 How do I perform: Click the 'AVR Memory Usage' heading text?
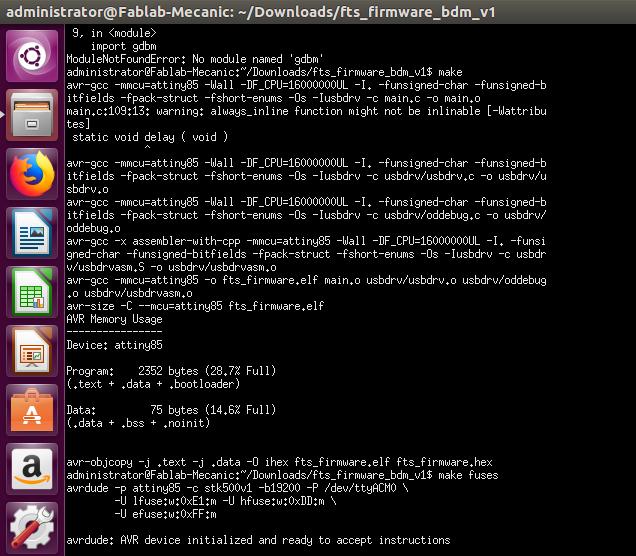(114, 319)
